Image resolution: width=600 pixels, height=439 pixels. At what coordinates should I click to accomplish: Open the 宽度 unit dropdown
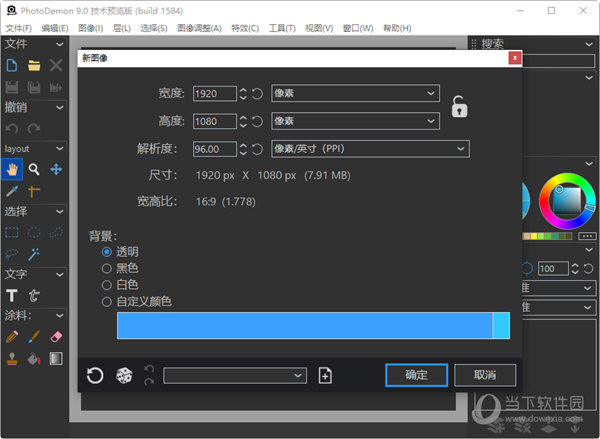tap(355, 93)
